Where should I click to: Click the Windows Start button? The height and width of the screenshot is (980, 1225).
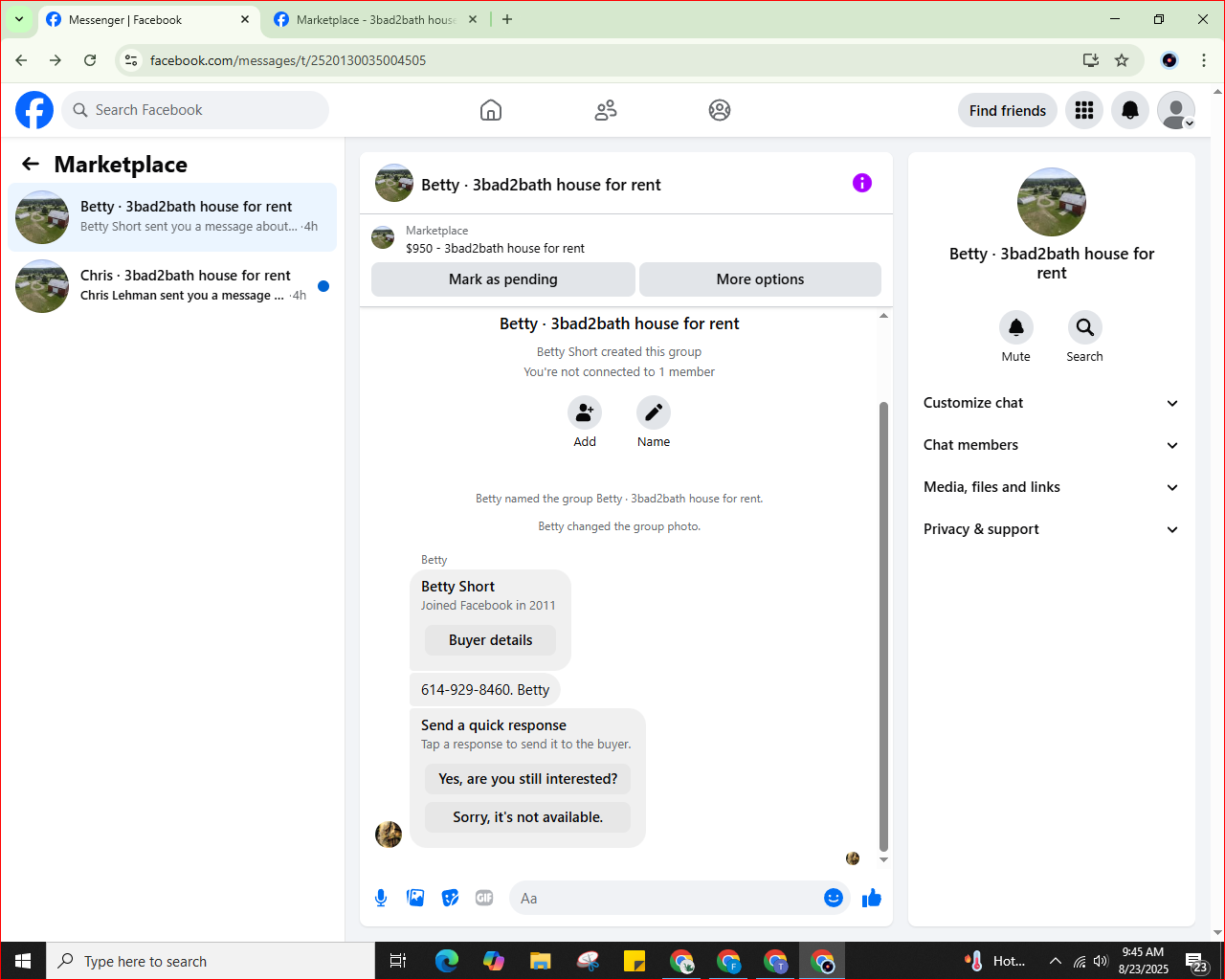pyautogui.click(x=23, y=961)
